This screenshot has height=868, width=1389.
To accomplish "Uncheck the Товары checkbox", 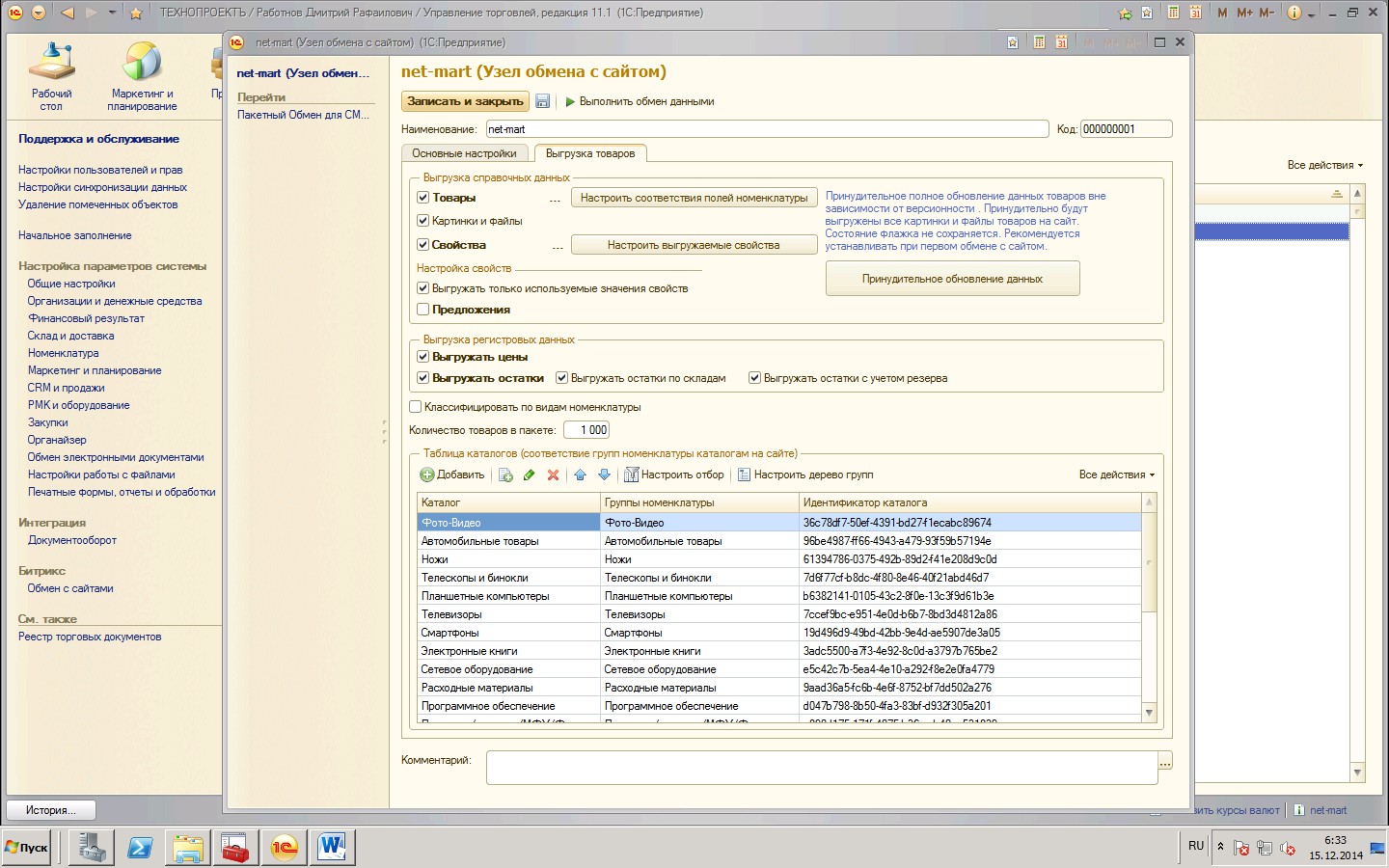I will [422, 198].
